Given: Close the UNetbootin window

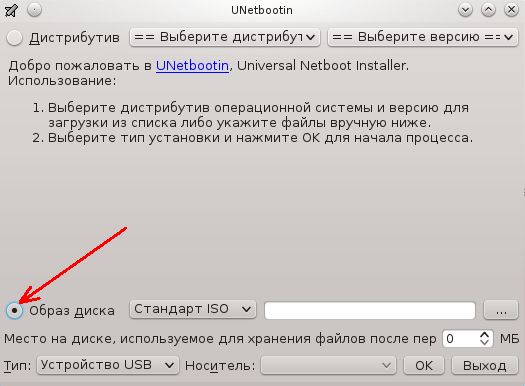Looking at the screenshot, I should (511, 10).
